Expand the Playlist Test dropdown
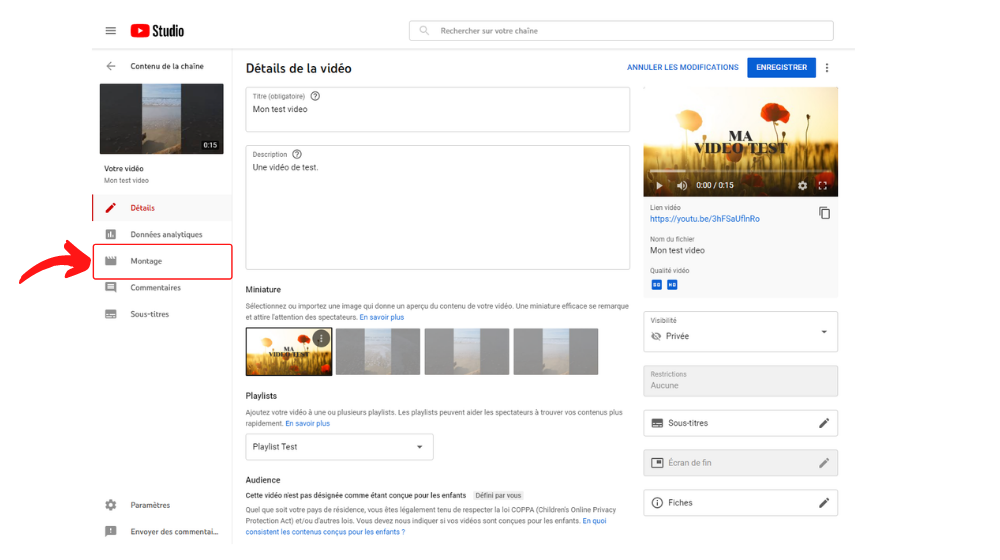Viewport: 1000px width, 560px height. coord(339,447)
